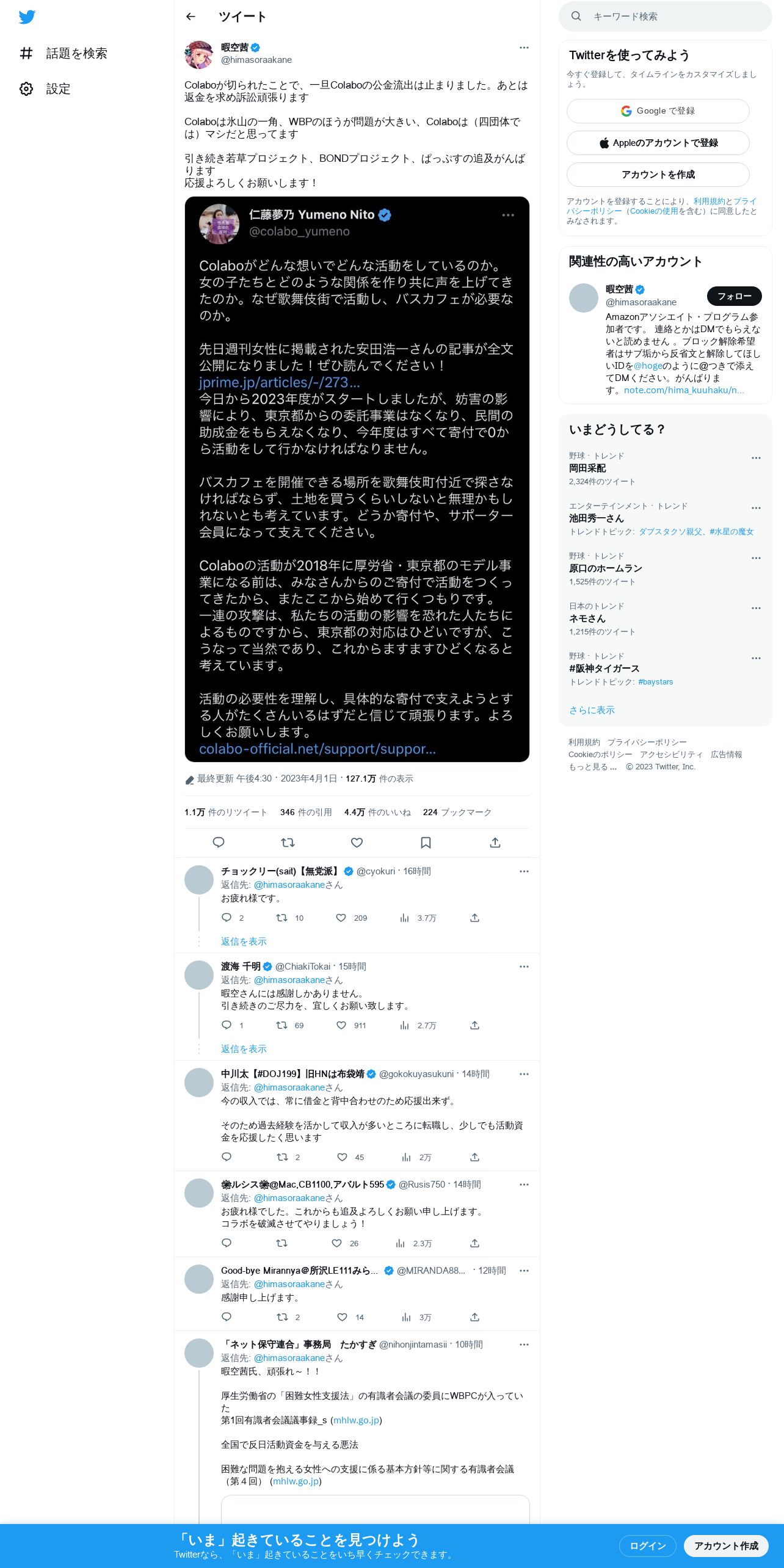Open the jprime.jp article link
Image resolution: width=784 pixels, height=1568 pixels.
[x=280, y=382]
